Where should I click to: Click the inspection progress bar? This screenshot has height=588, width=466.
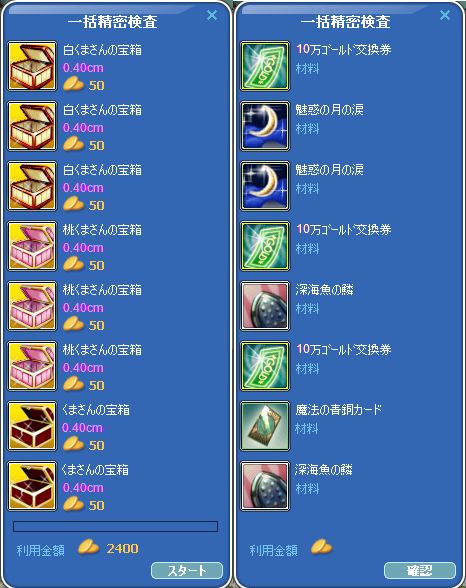point(115,526)
